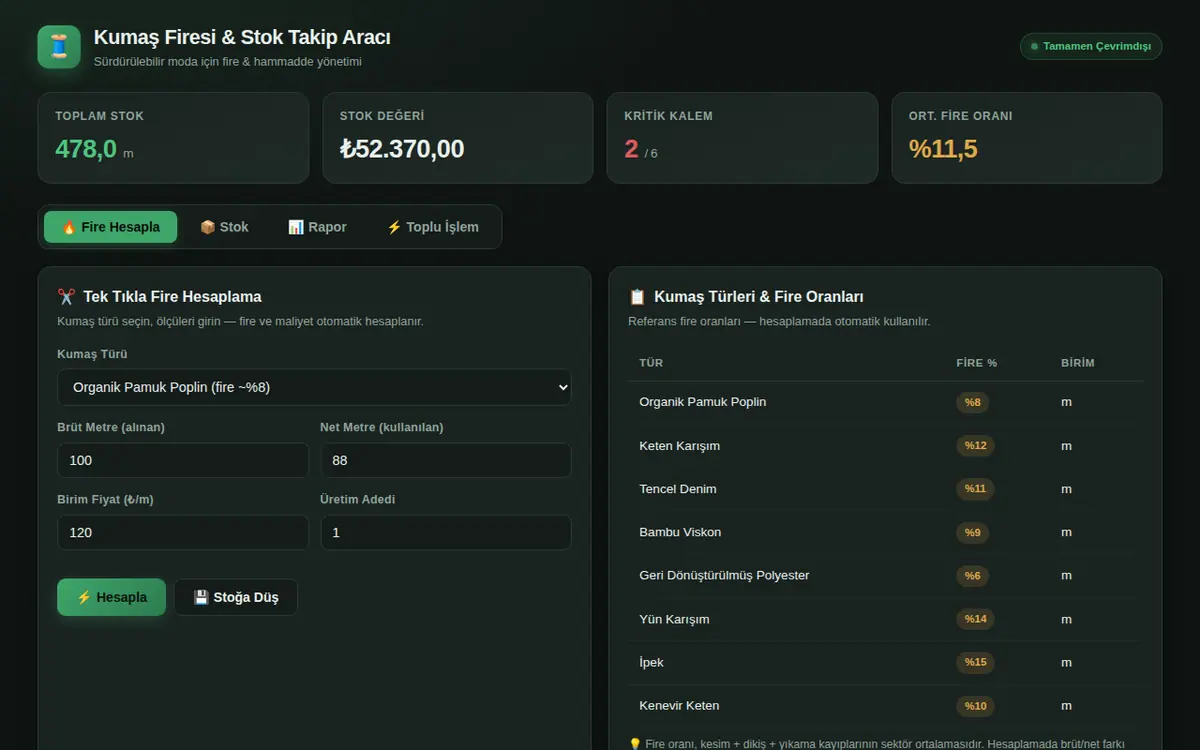The height and width of the screenshot is (750, 1200).
Task: Open the Fire Hesapla tab
Action: tap(110, 227)
